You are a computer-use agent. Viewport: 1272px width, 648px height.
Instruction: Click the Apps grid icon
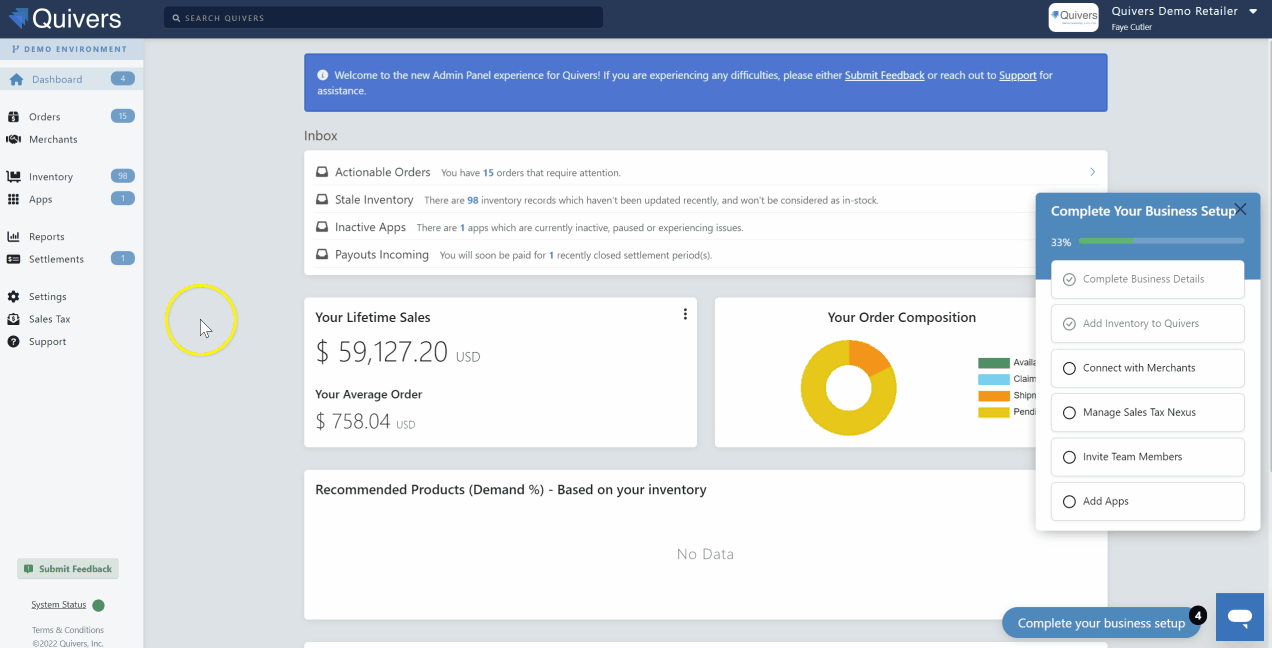coord(14,199)
